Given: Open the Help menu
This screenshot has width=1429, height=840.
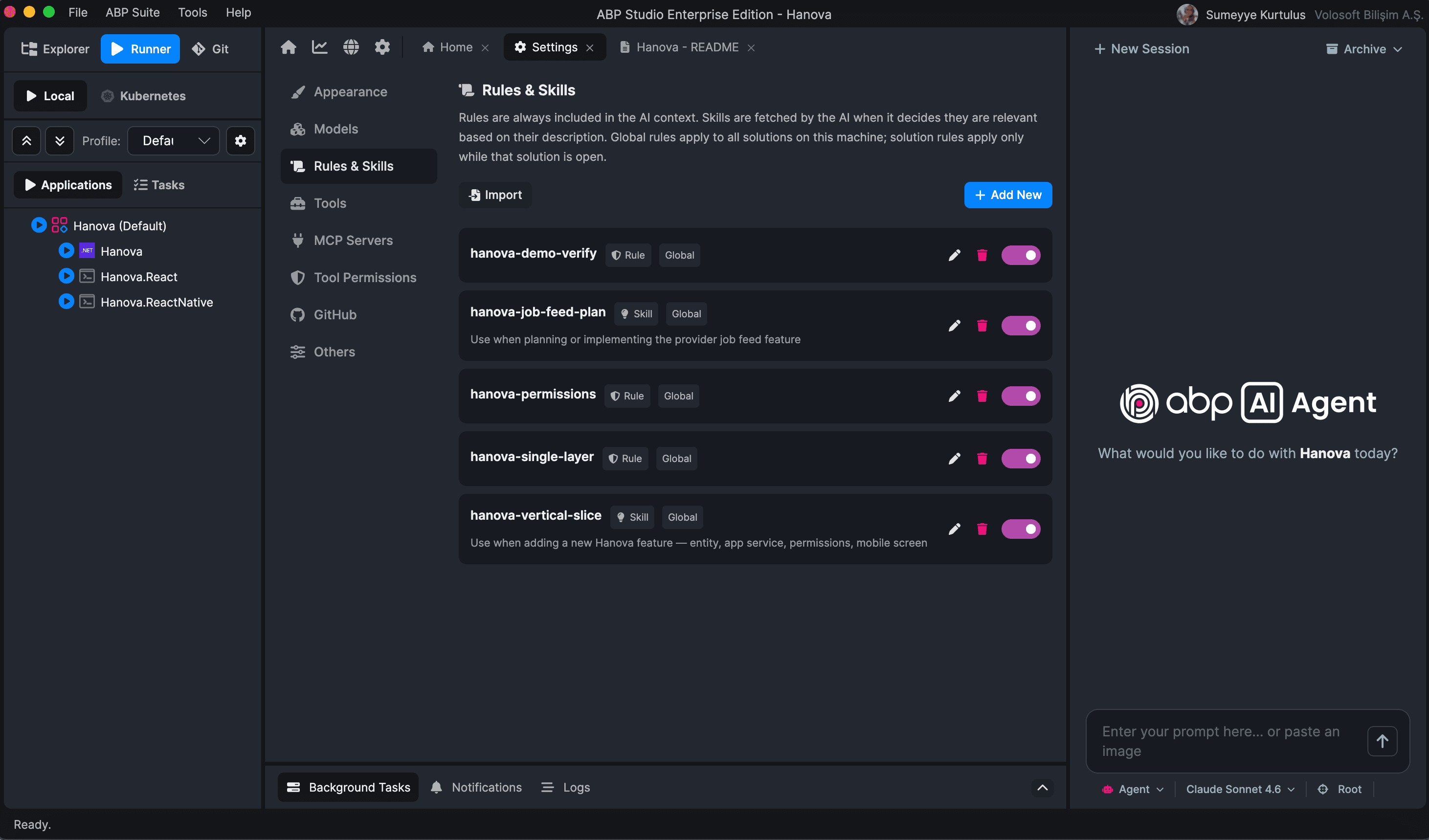Looking at the screenshot, I should tap(238, 13).
